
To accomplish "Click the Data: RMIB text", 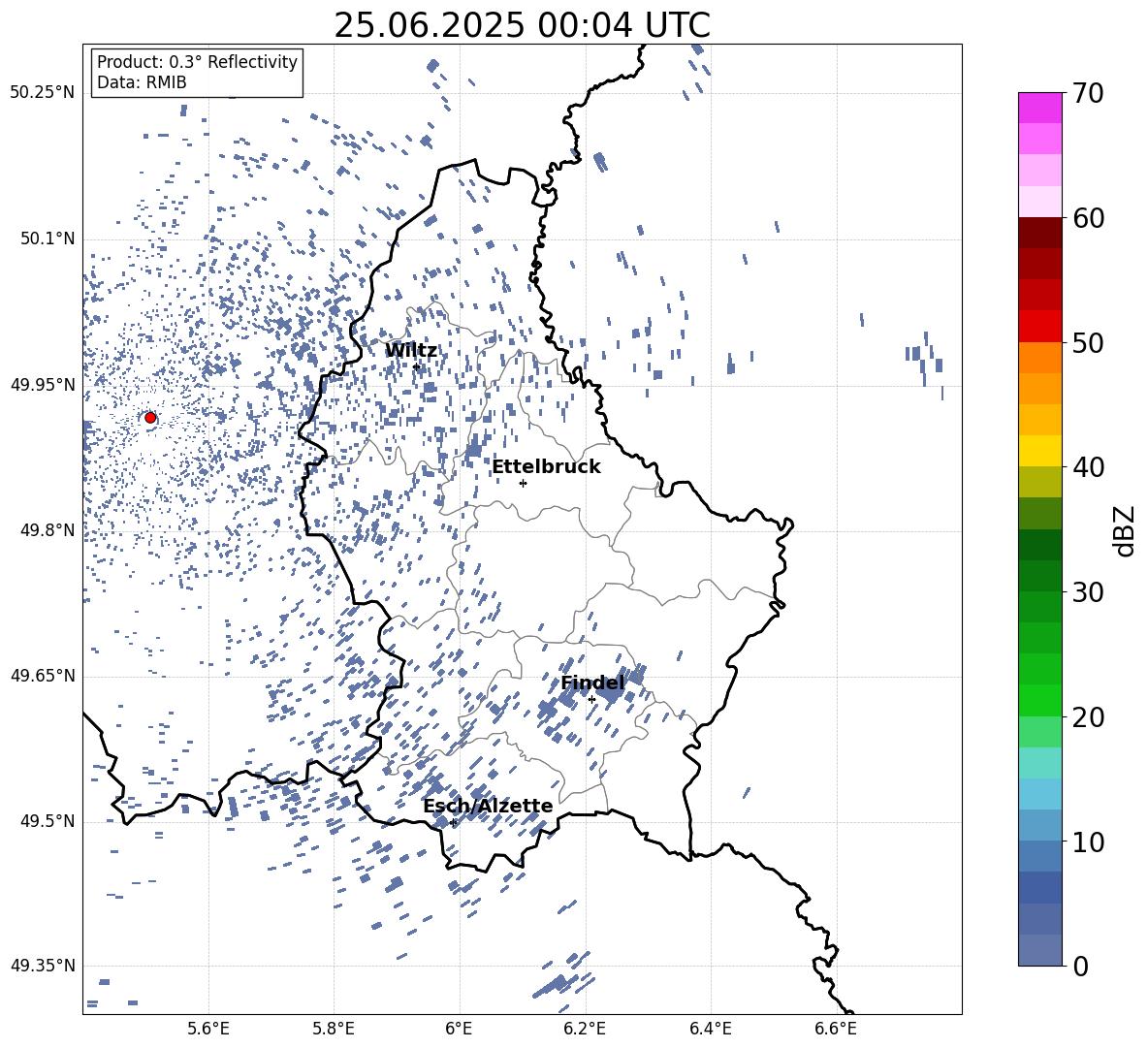I will (x=142, y=82).
